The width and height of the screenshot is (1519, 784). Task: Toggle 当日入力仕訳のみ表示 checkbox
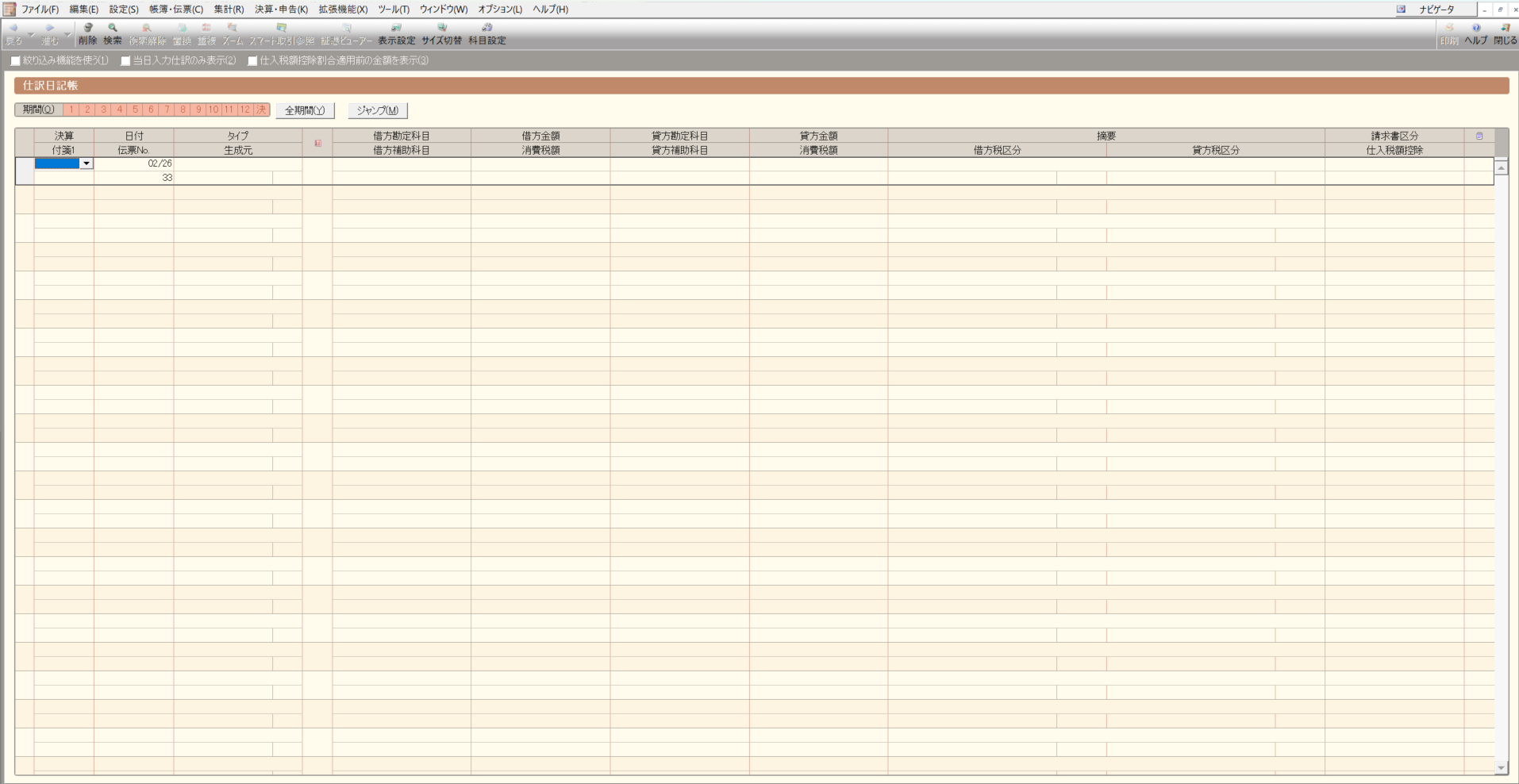pyautogui.click(x=125, y=61)
